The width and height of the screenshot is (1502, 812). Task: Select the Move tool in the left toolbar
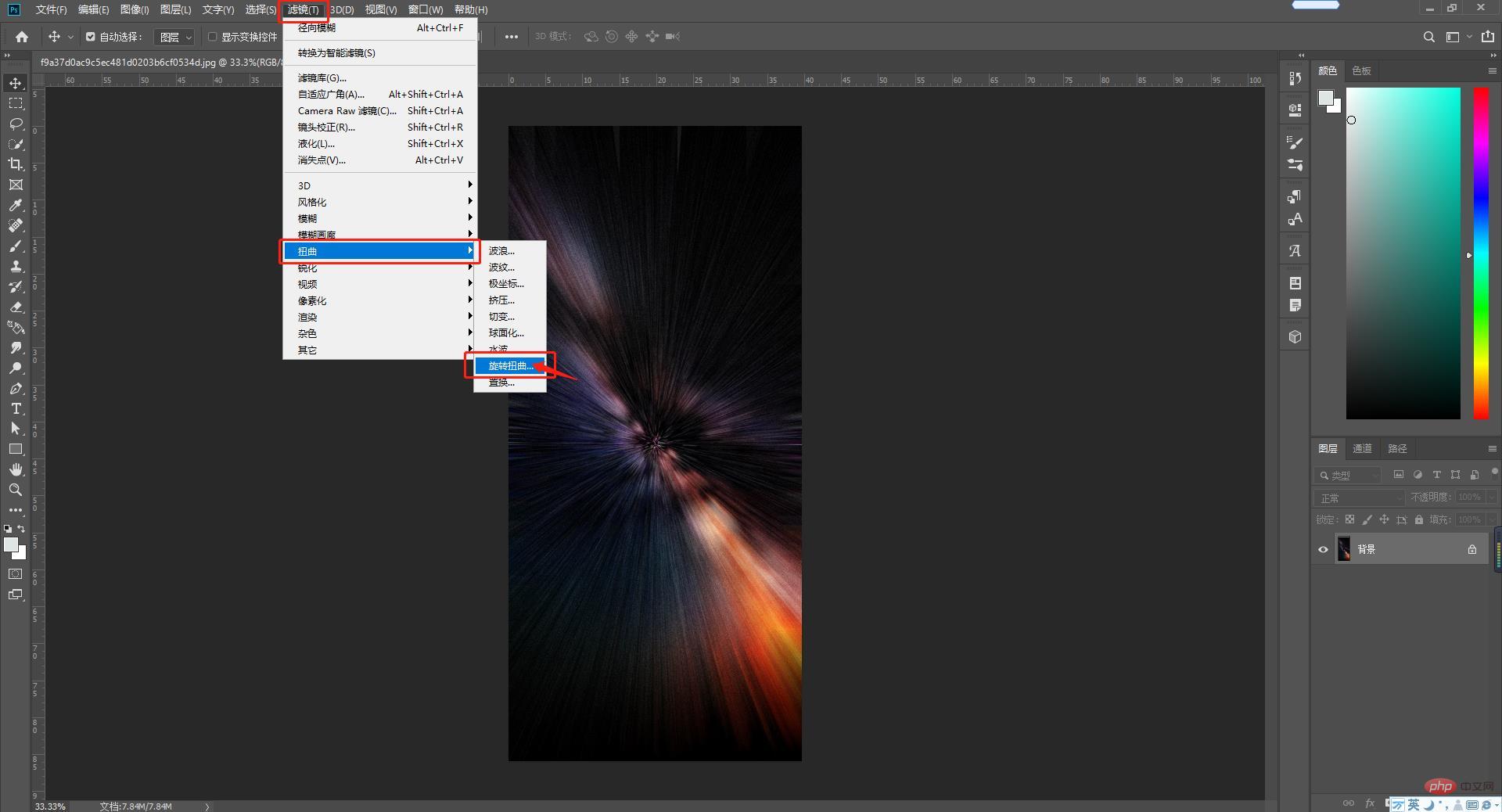(x=16, y=83)
